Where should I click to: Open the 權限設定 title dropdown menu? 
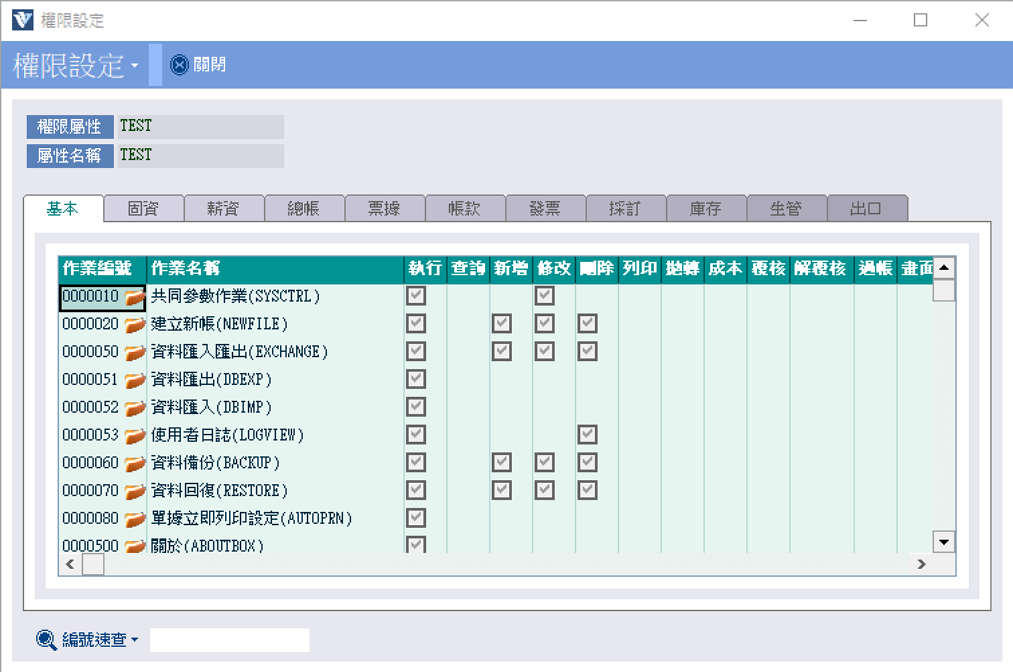(134, 67)
